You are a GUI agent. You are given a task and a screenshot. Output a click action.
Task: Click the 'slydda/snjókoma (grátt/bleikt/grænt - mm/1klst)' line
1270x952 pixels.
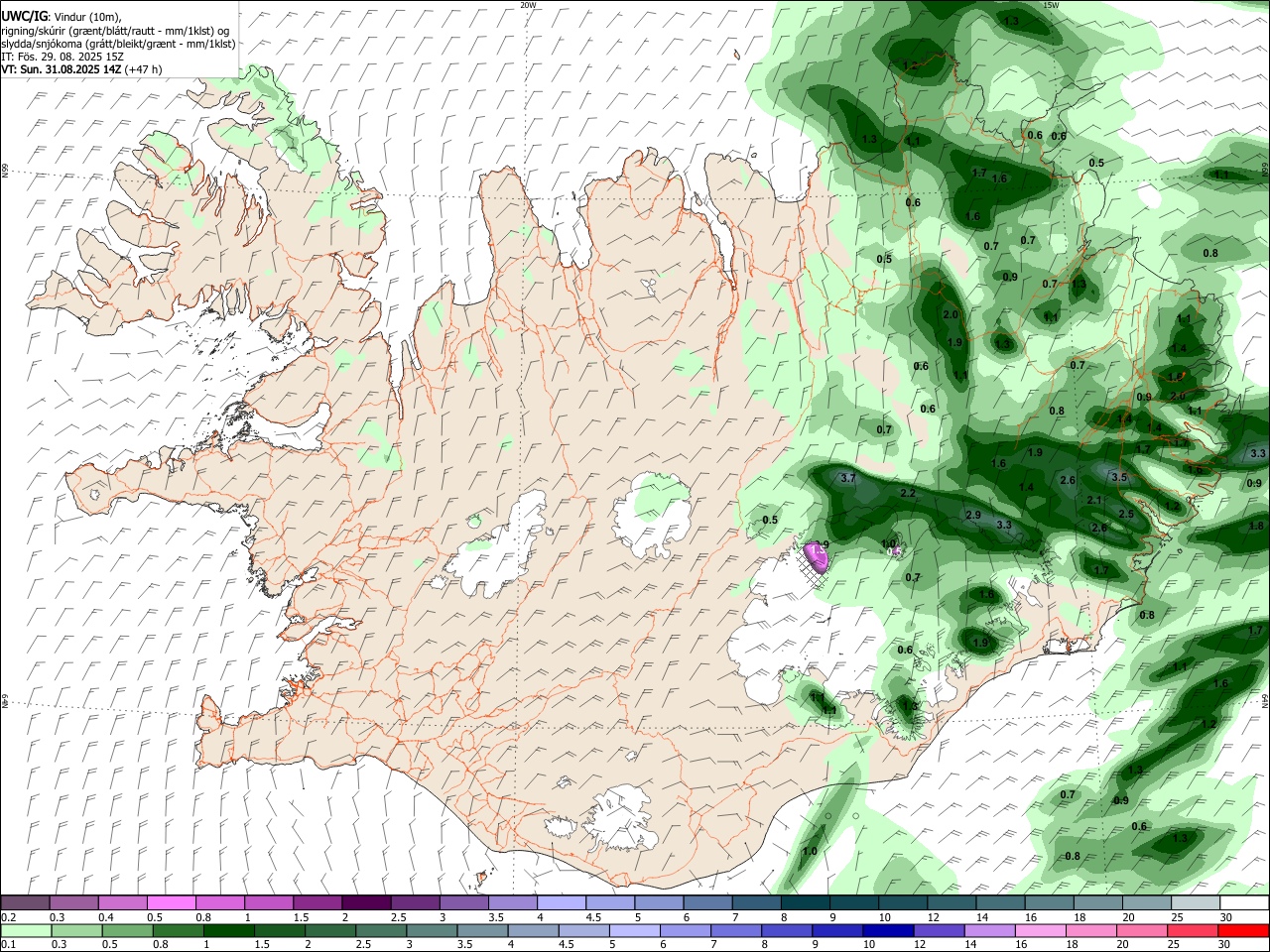118,44
